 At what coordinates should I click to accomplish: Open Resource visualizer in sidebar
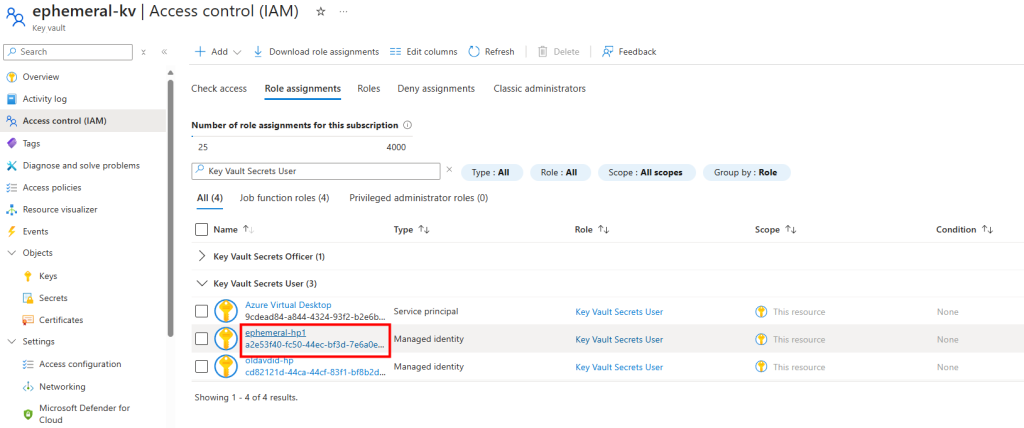click(x=59, y=210)
